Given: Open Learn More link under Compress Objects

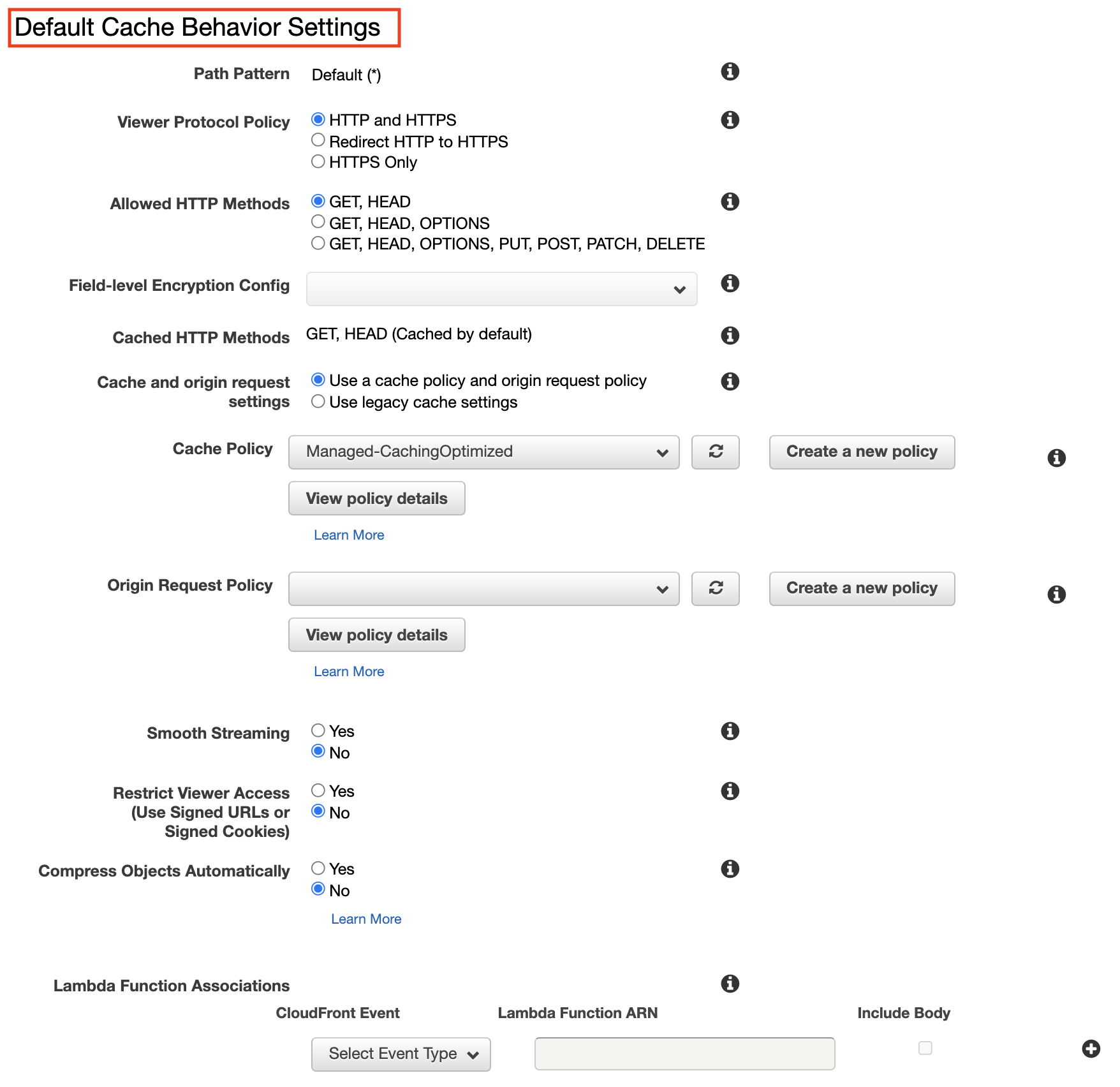Looking at the screenshot, I should (x=366, y=919).
